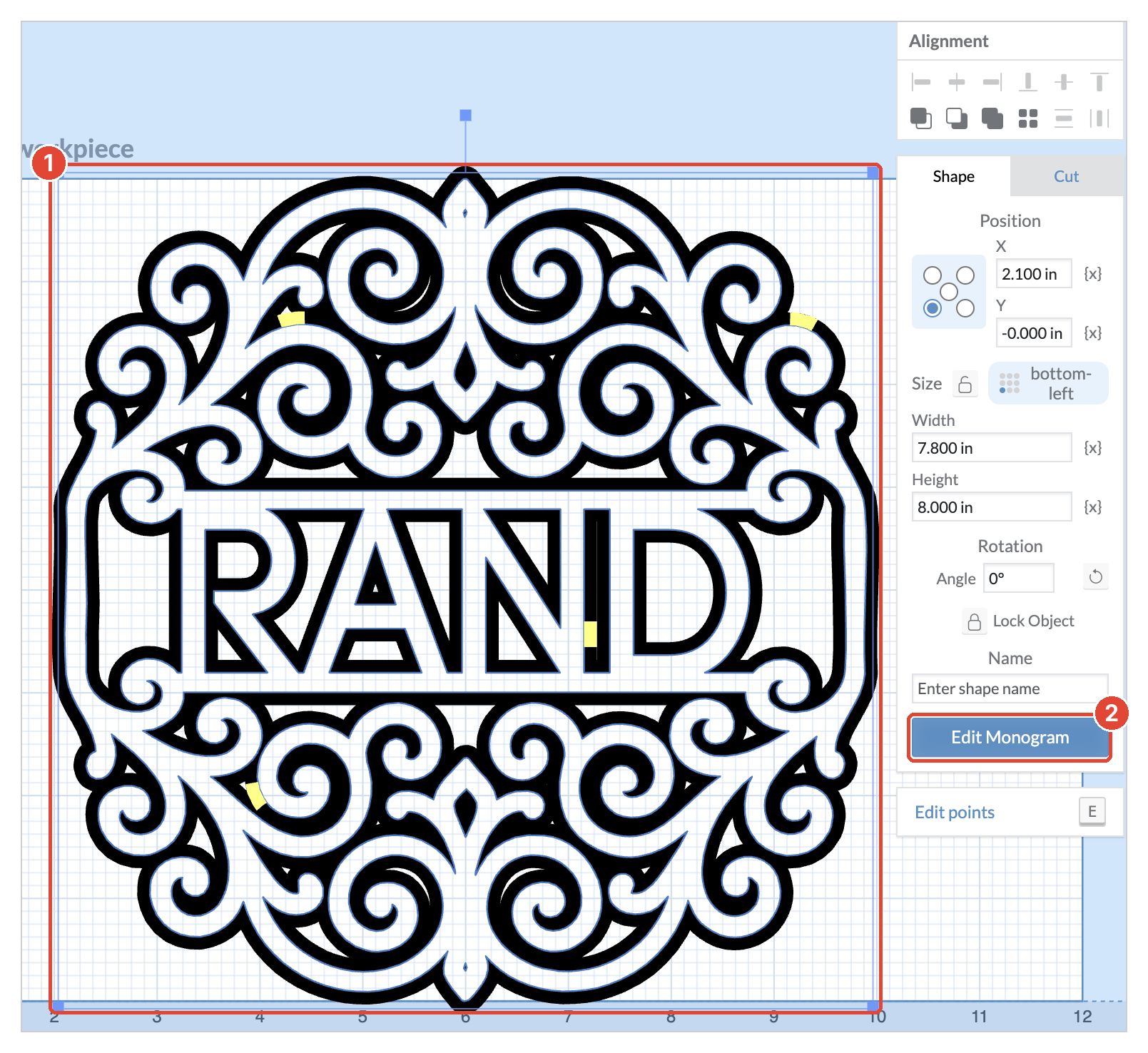This screenshot has height=1053, width=1148.
Task: Select the top-left position anchor
Action: click(932, 275)
